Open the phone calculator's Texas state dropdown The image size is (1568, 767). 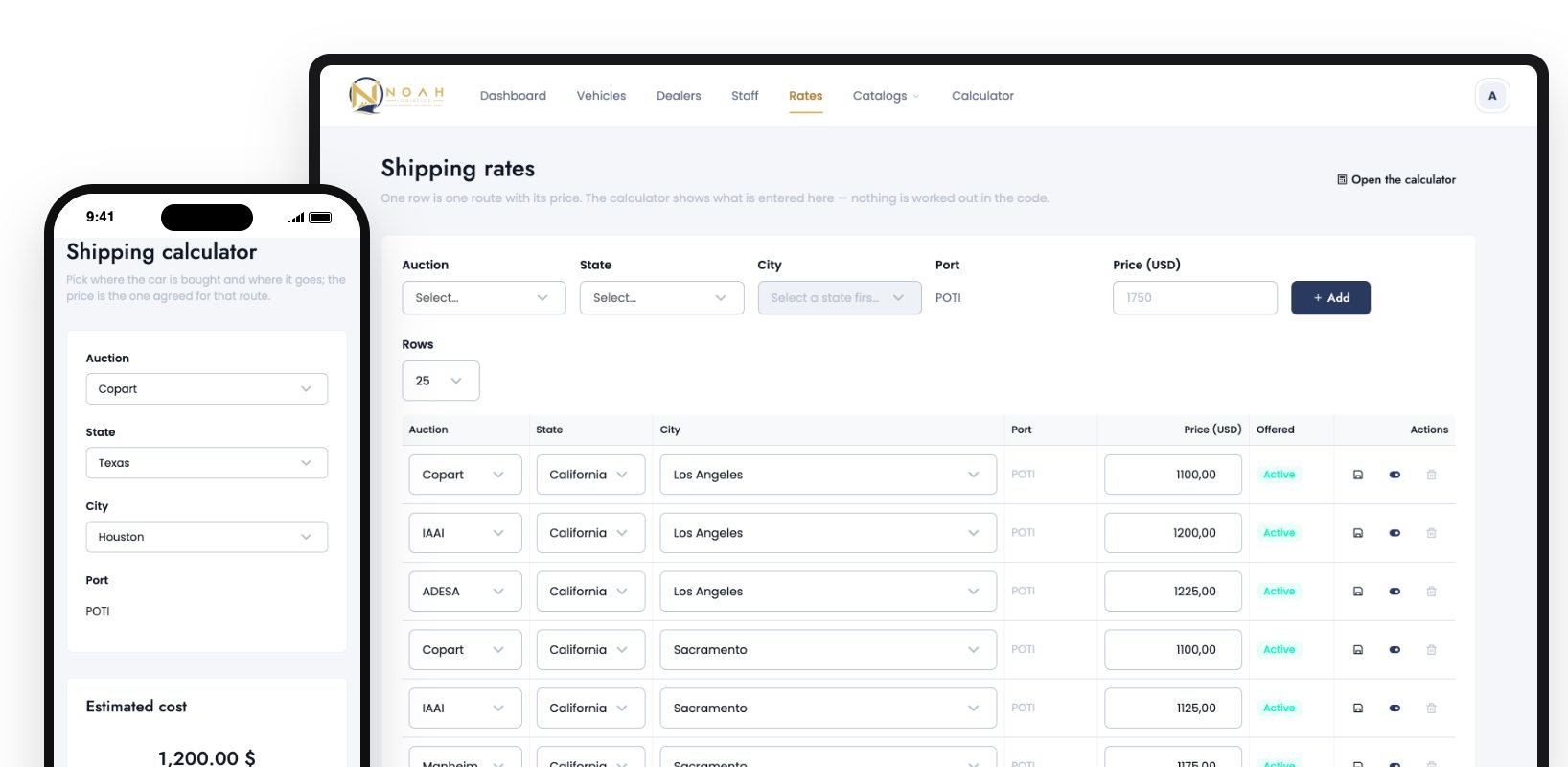pyautogui.click(x=207, y=463)
